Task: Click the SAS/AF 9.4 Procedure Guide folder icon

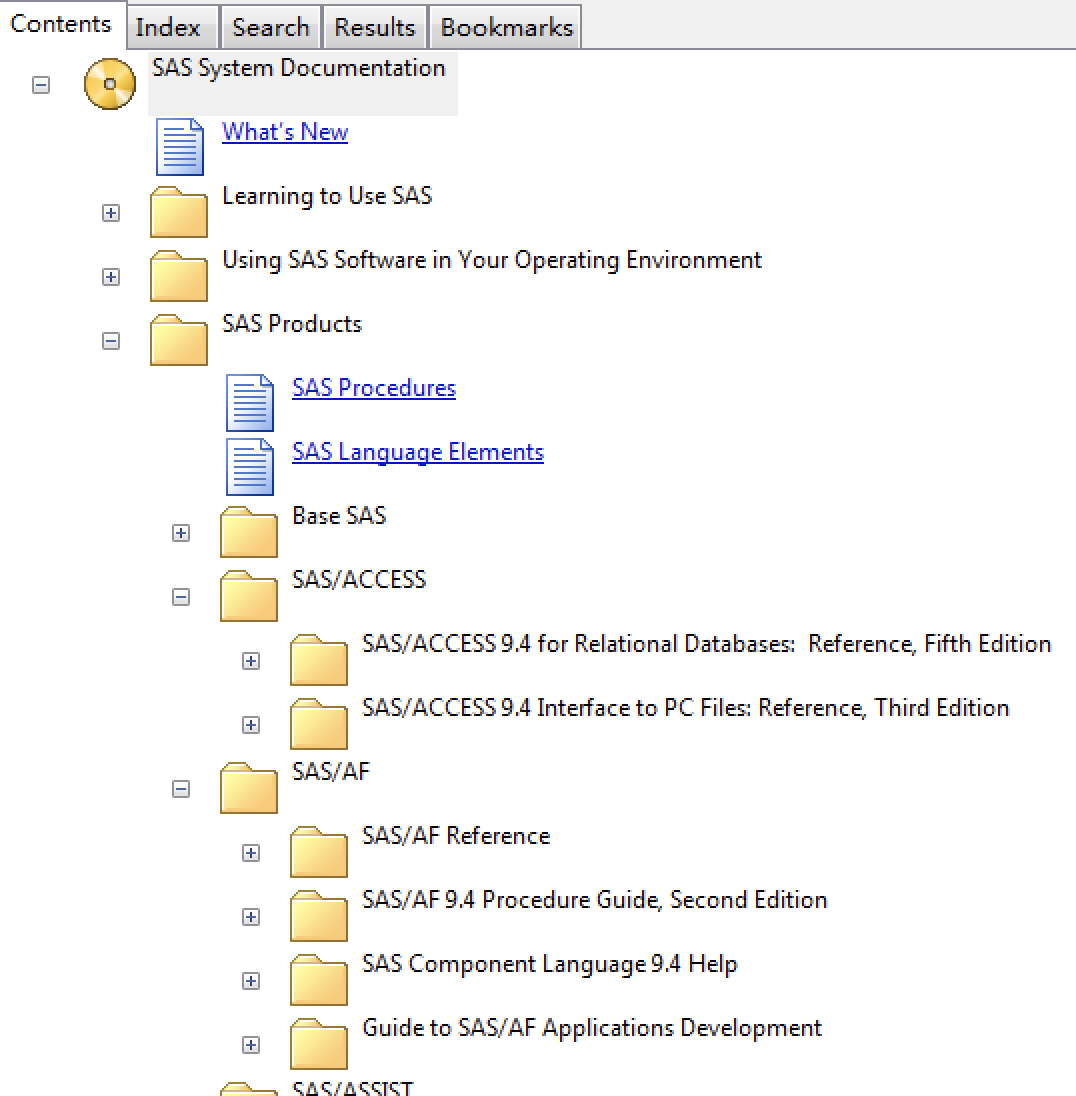Action: coord(319,916)
